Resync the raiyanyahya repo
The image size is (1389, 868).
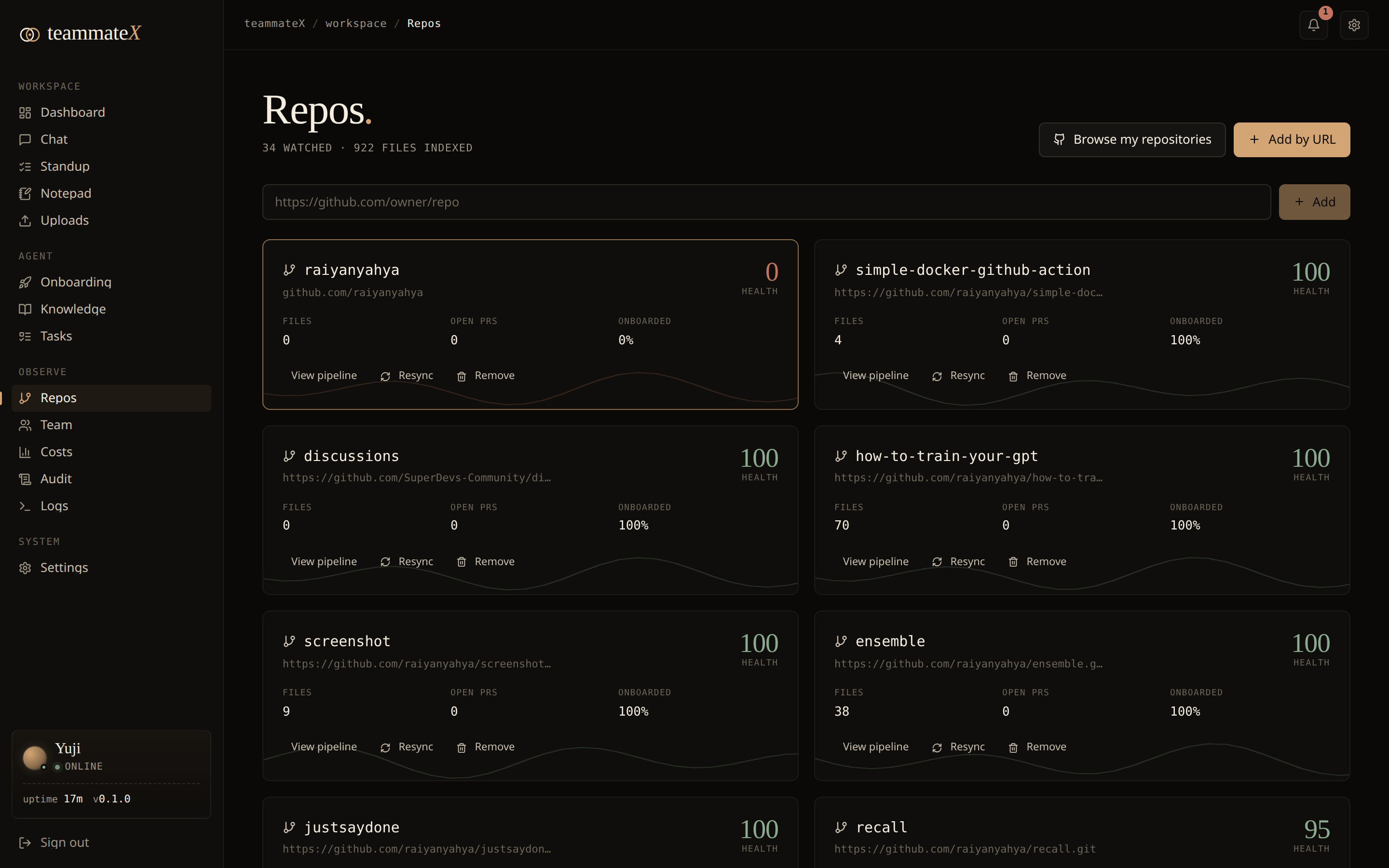click(407, 376)
